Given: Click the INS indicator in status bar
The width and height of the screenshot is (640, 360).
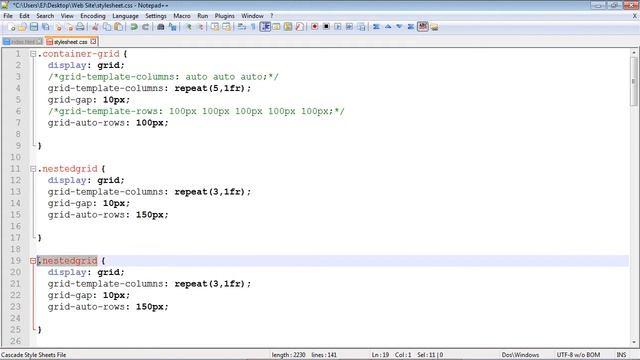Looking at the screenshot, I should pyautogui.click(x=621, y=355).
